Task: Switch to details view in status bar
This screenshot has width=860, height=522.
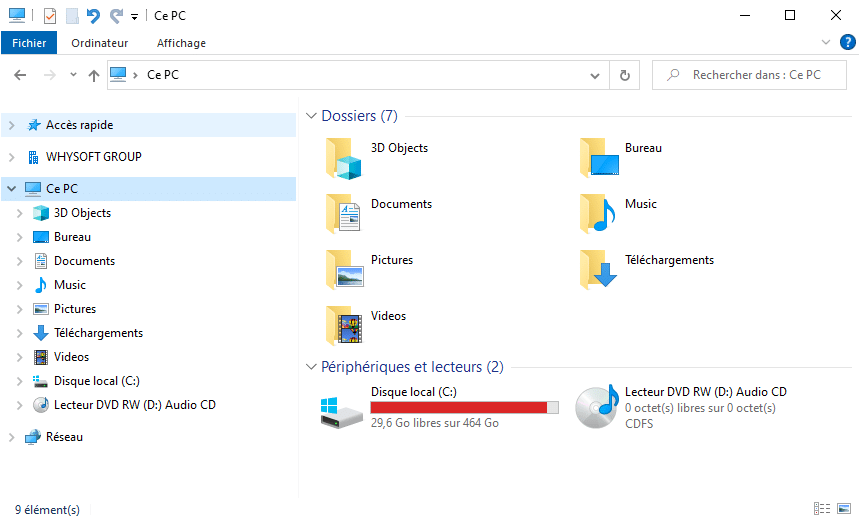Action: (822, 508)
